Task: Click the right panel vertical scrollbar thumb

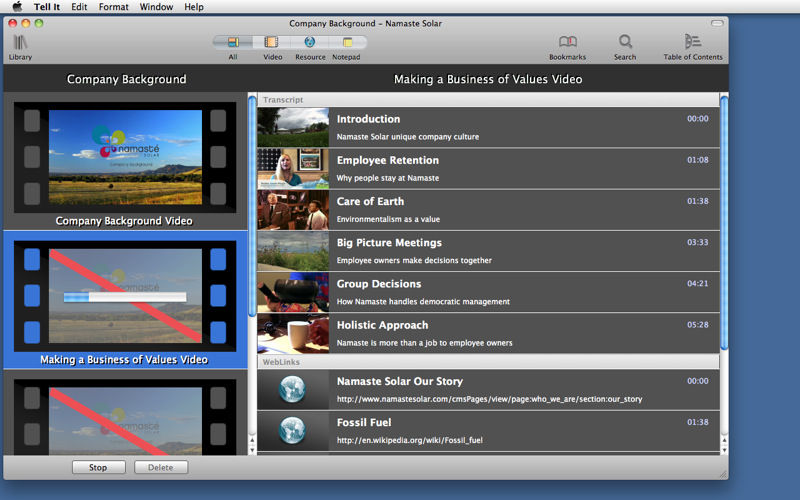Action: [724, 222]
